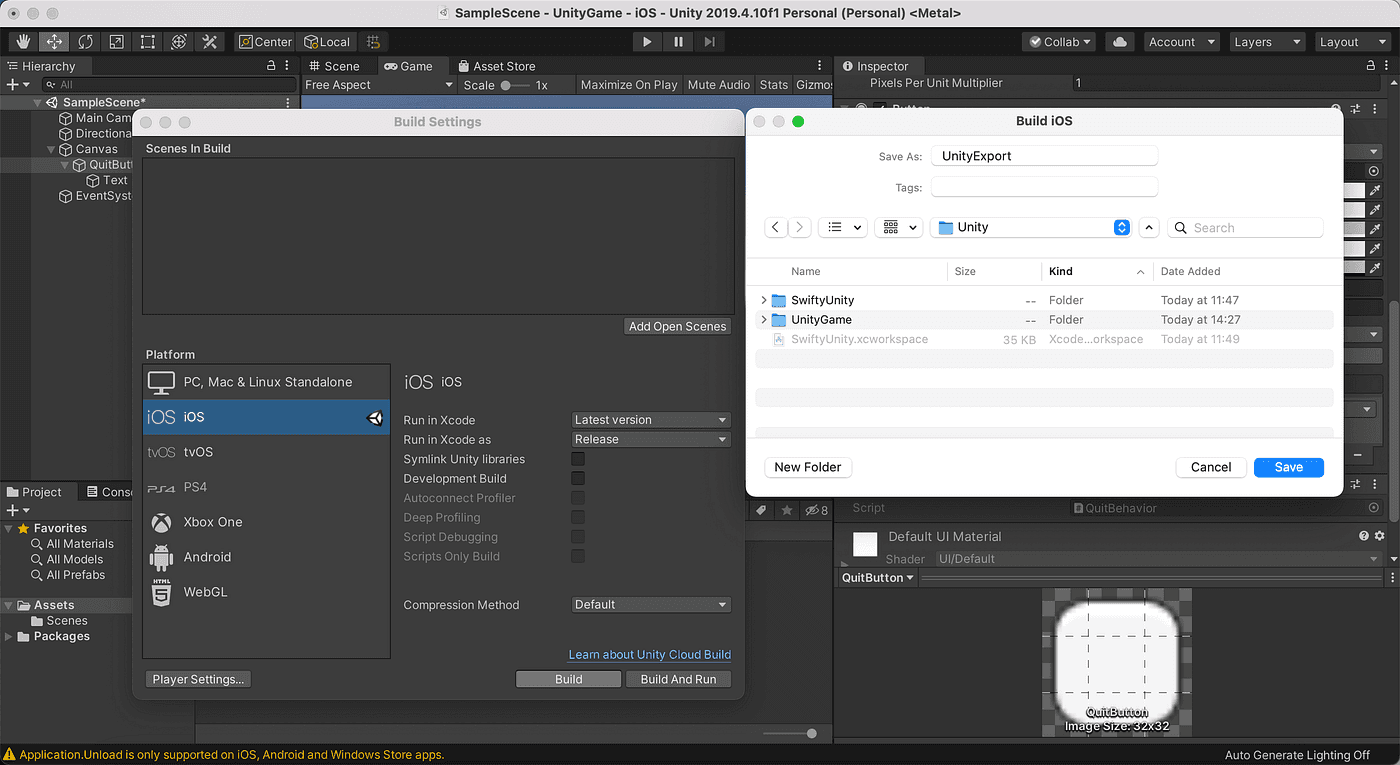This screenshot has height=765, width=1400.
Task: Open Compression Method dropdown
Action: 651,605
